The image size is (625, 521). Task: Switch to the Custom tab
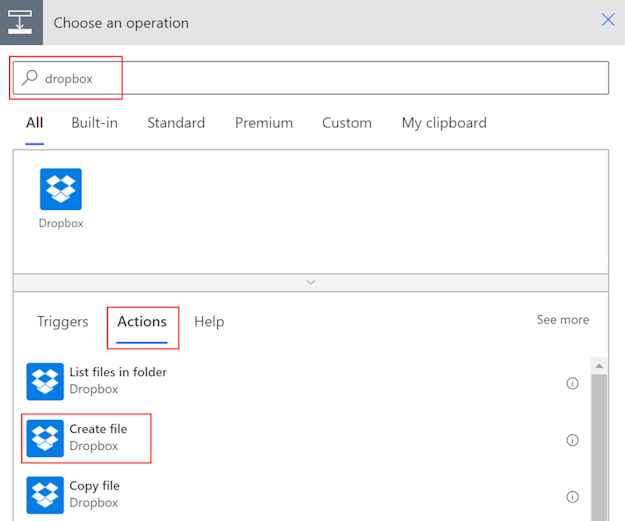click(x=347, y=123)
